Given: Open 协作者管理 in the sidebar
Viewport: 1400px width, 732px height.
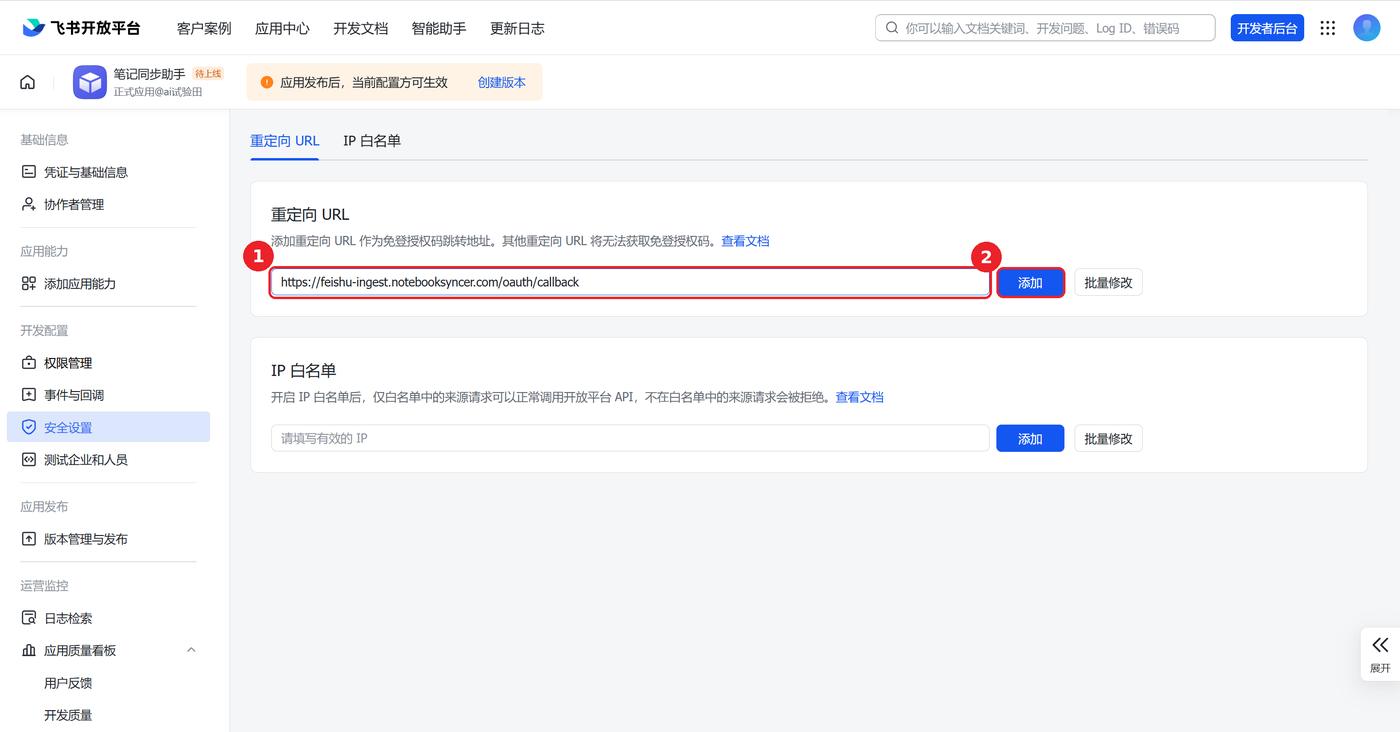Looking at the screenshot, I should (108, 204).
